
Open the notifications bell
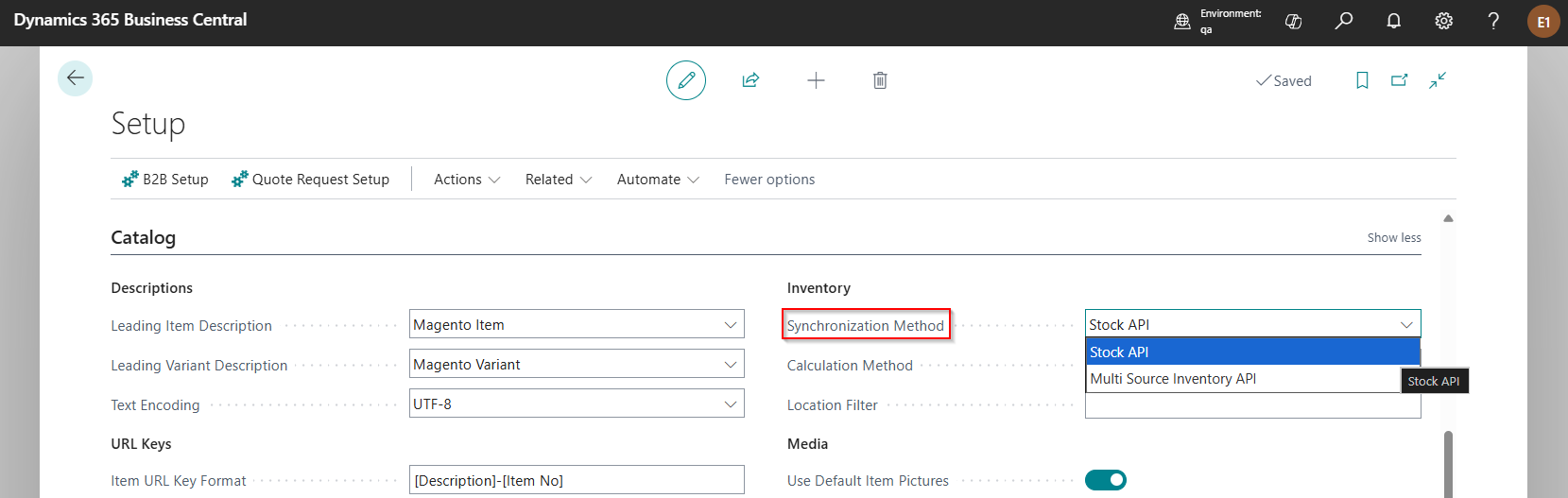pos(1393,21)
